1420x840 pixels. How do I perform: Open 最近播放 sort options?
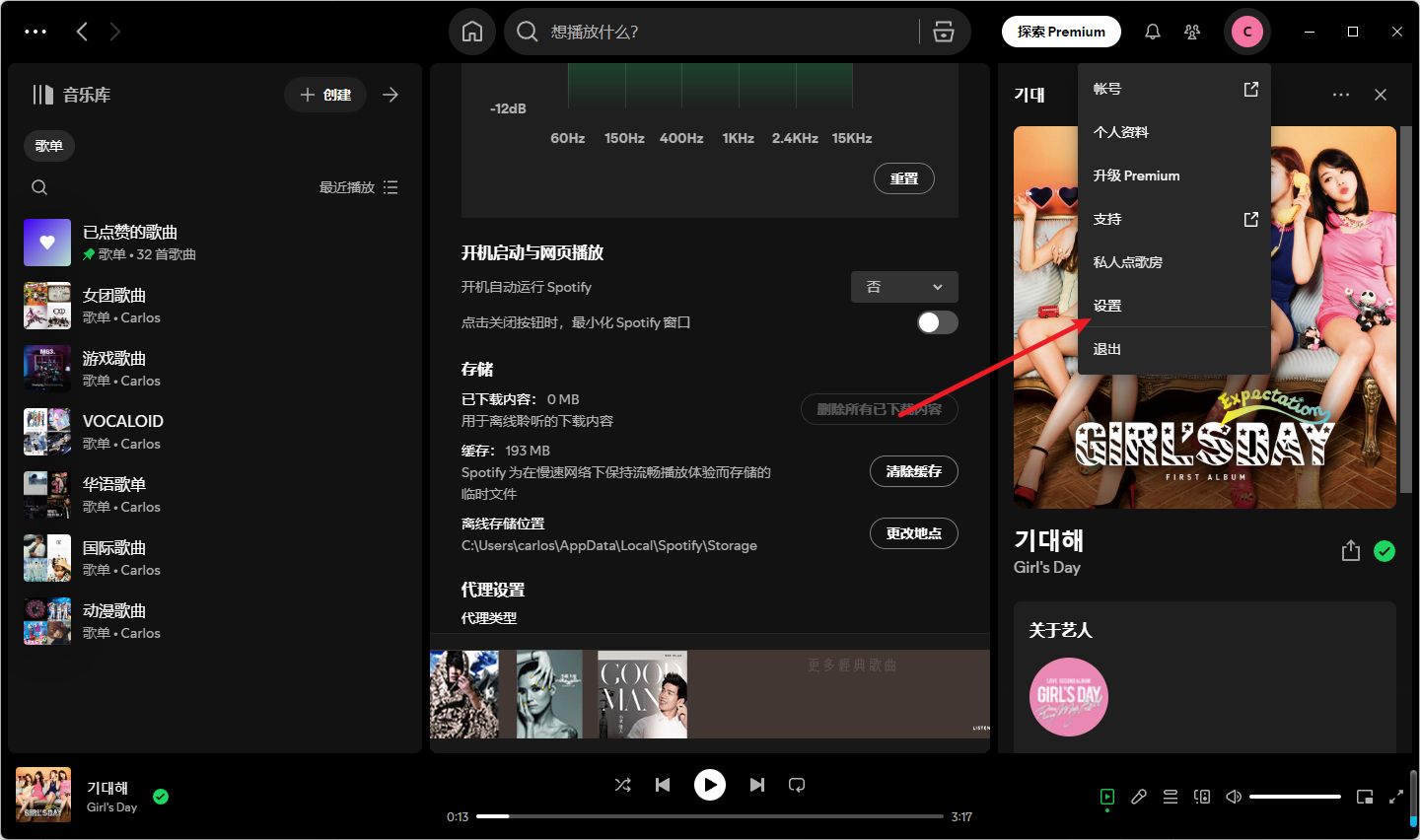pyautogui.click(x=359, y=187)
